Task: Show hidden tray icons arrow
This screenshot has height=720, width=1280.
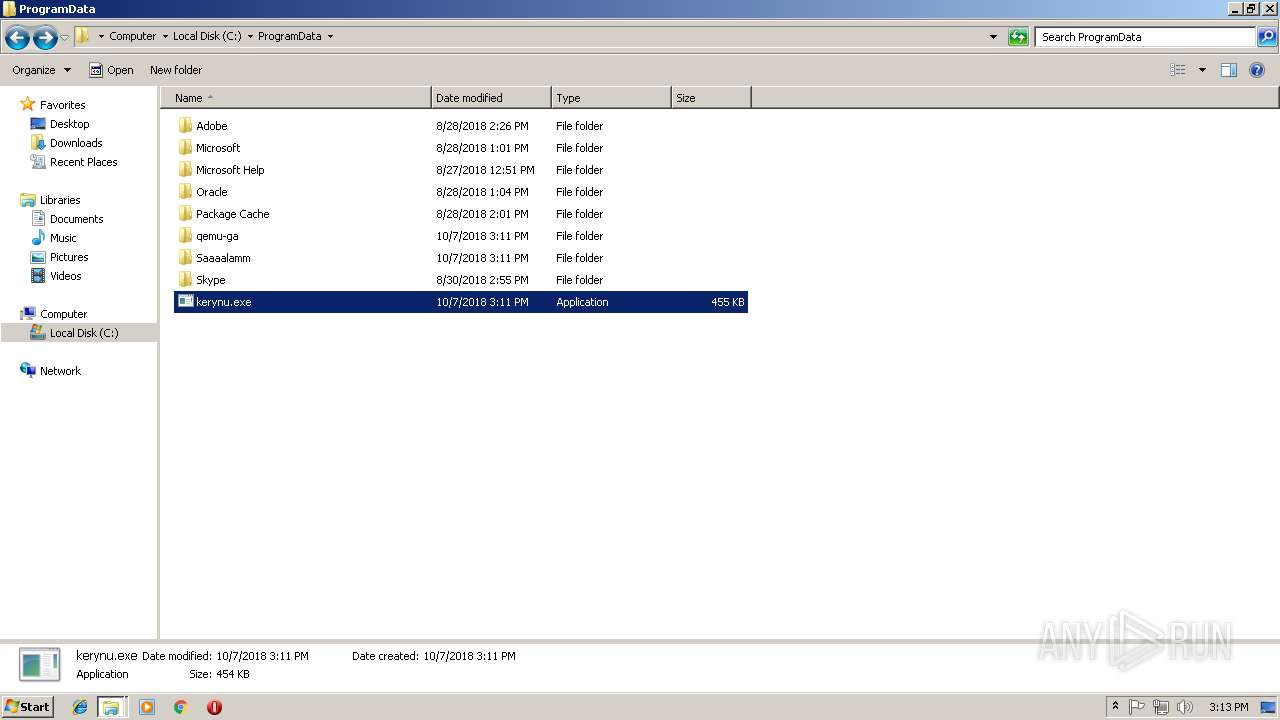Action: pyautogui.click(x=1115, y=707)
